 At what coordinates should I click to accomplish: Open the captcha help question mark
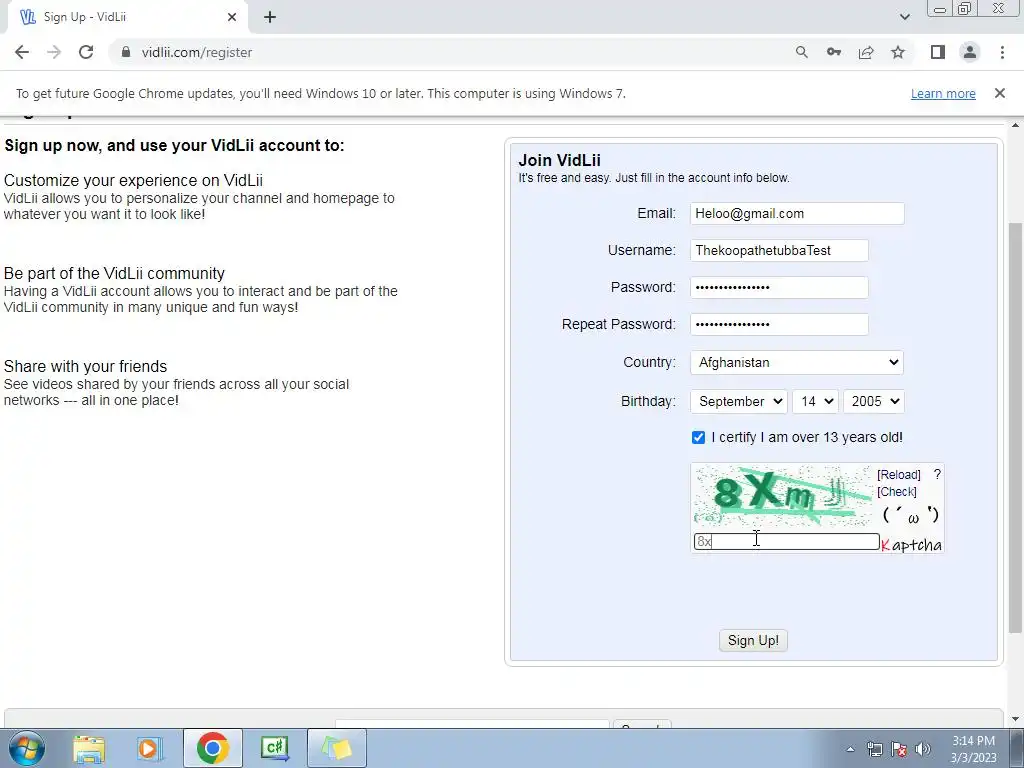tap(937, 475)
